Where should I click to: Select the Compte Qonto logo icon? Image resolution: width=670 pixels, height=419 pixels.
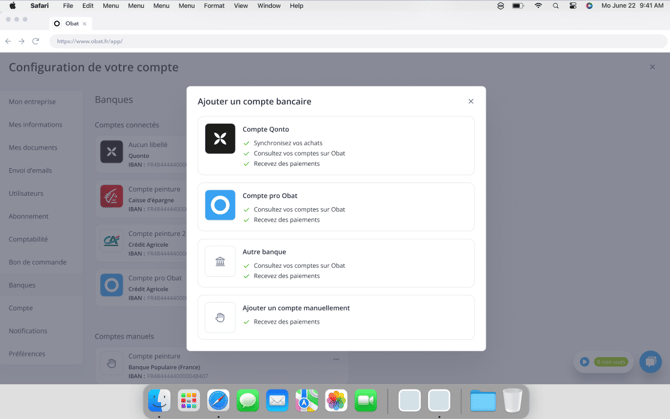pyautogui.click(x=220, y=139)
